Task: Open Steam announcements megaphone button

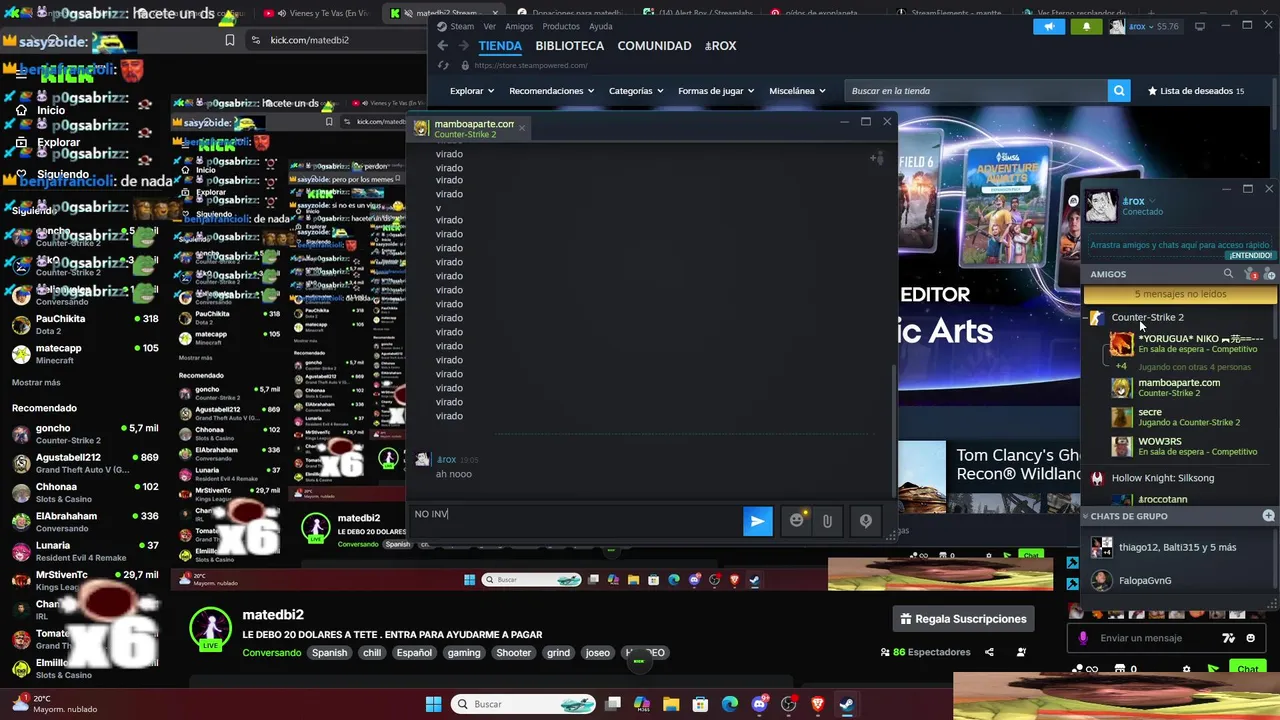Action: click(1049, 26)
